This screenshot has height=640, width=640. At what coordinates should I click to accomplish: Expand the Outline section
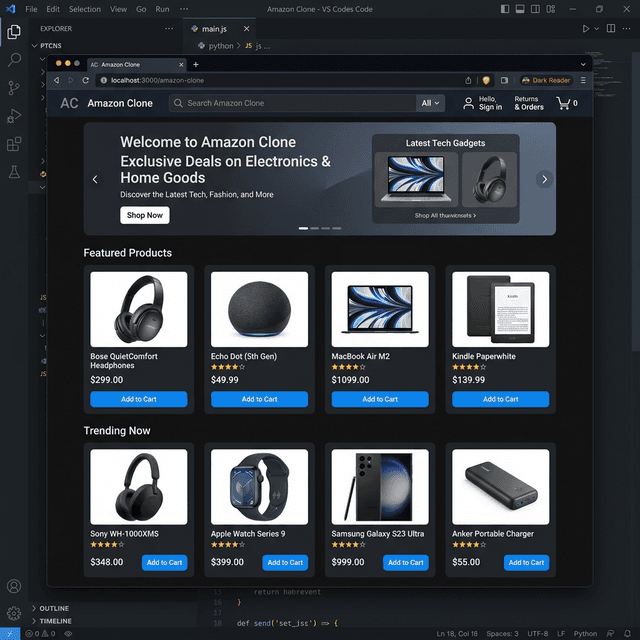[x=54, y=608]
